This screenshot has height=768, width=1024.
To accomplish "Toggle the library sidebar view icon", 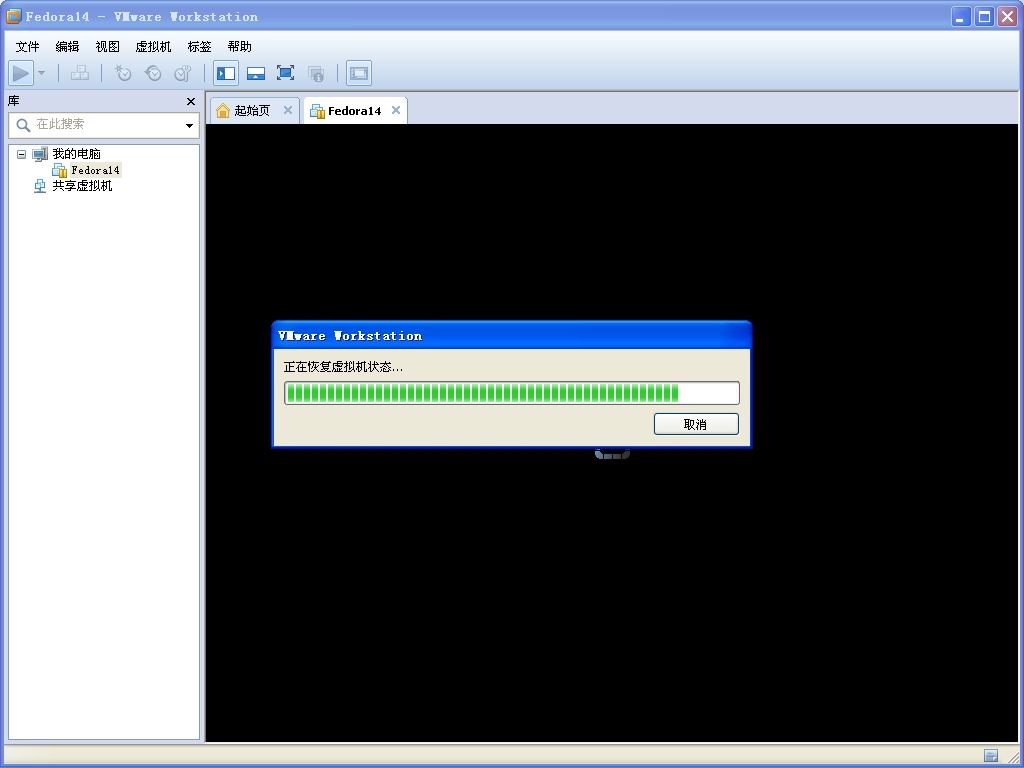I will pyautogui.click(x=226, y=73).
